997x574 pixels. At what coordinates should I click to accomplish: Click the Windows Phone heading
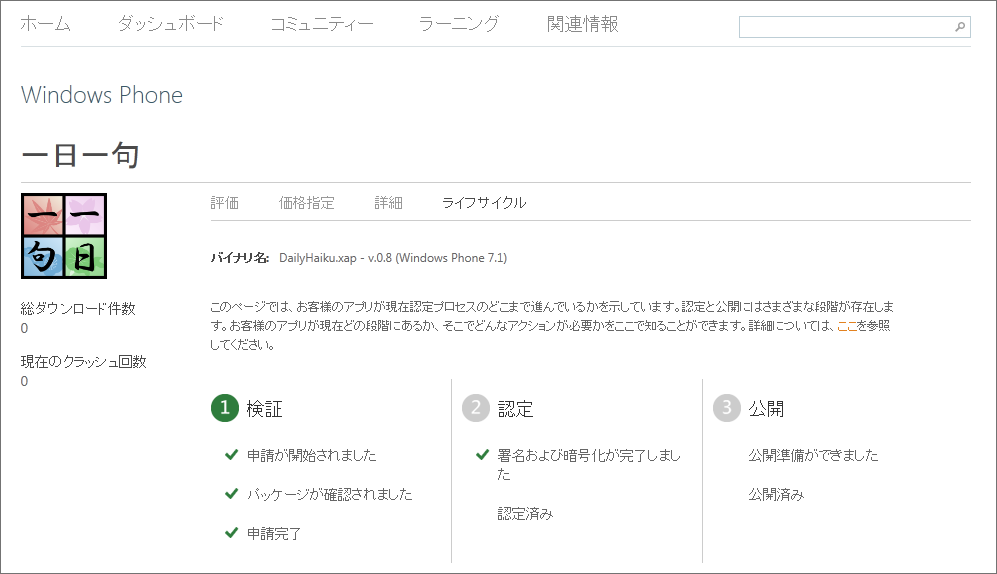click(102, 95)
